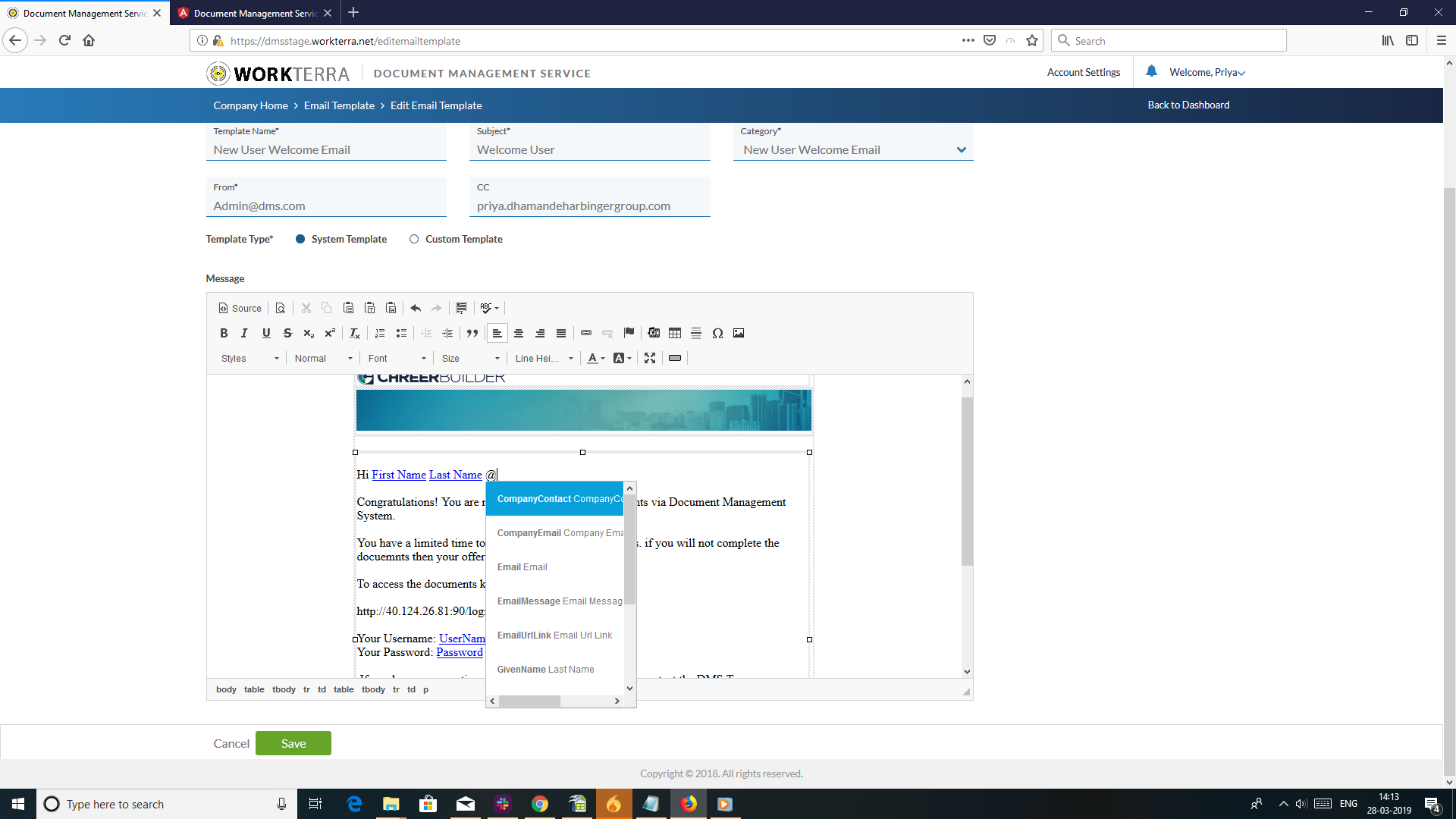1456x819 pixels.
Task: Expand the Font dropdown in editor
Action: point(397,358)
